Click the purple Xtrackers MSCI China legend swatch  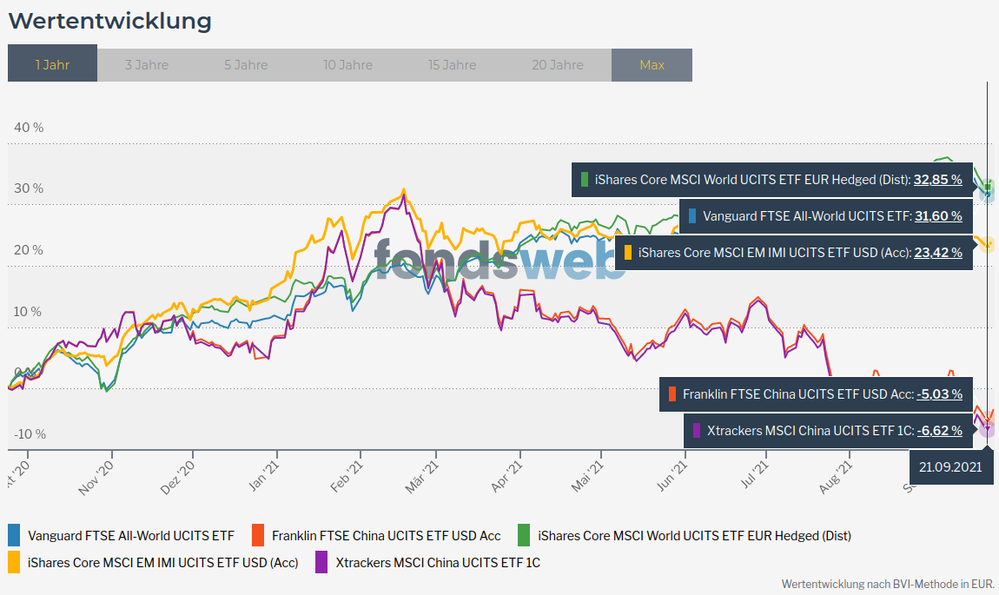(321, 562)
